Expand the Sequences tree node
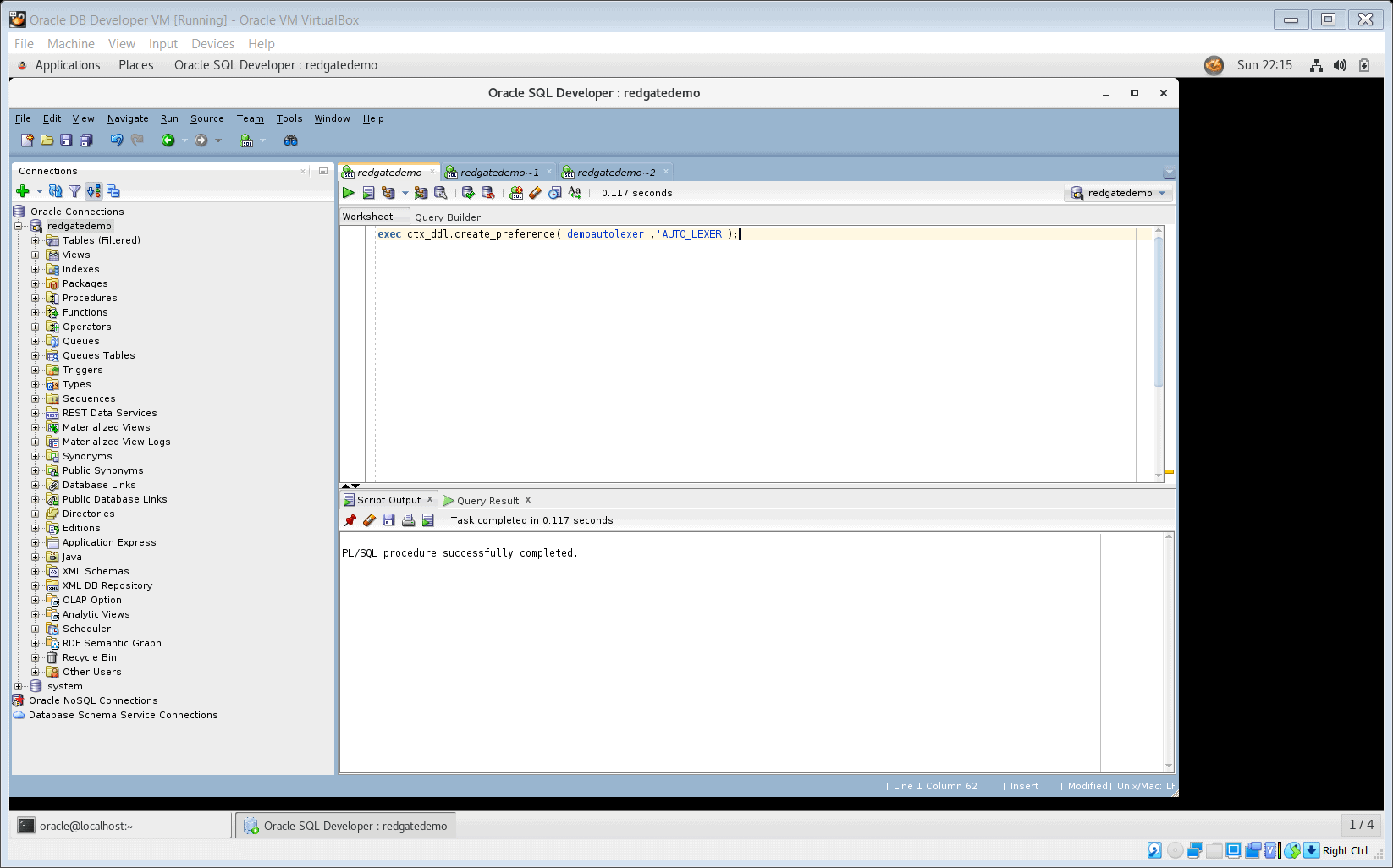1393x868 pixels. (36, 398)
